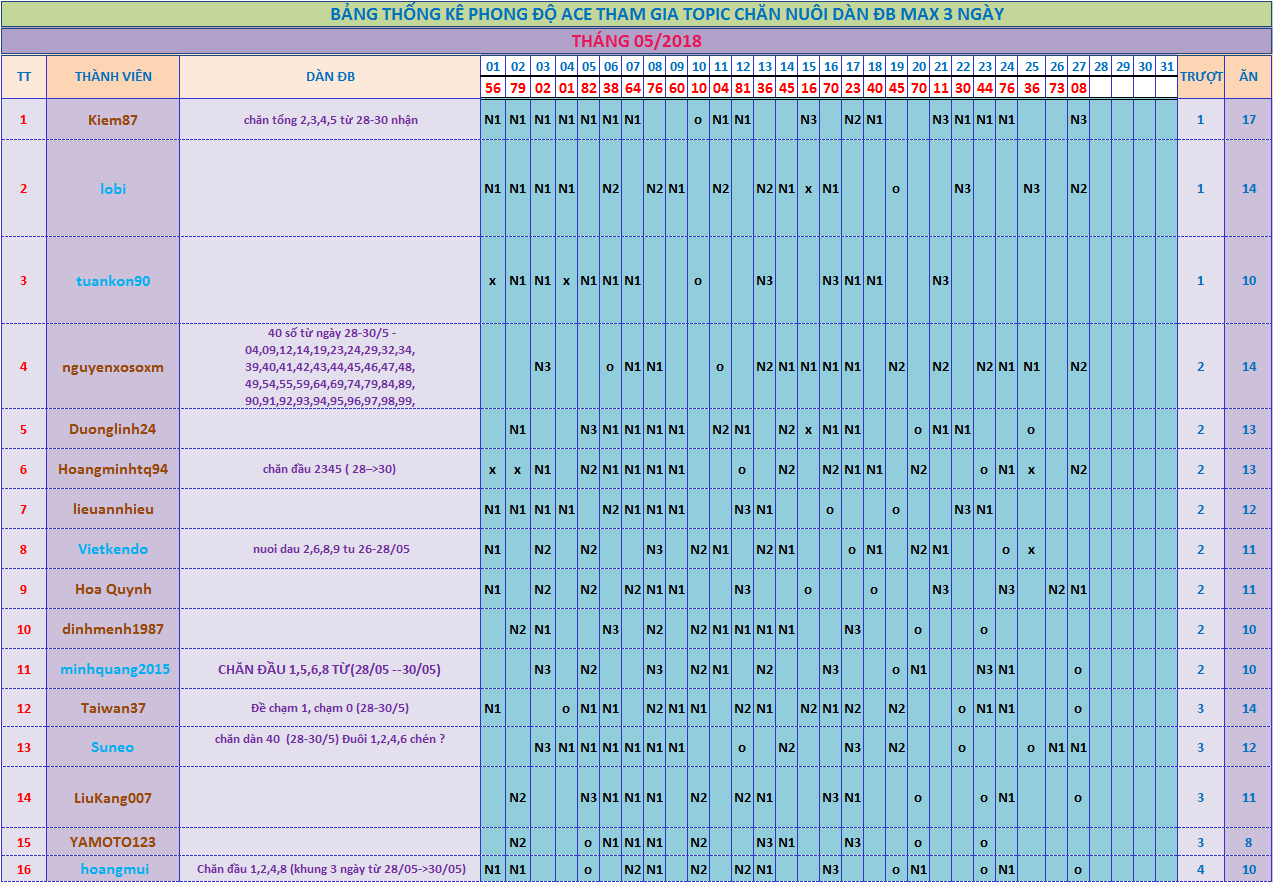Select the TRƯỢT column header
This screenshot has width=1273, height=882.
(1201, 77)
